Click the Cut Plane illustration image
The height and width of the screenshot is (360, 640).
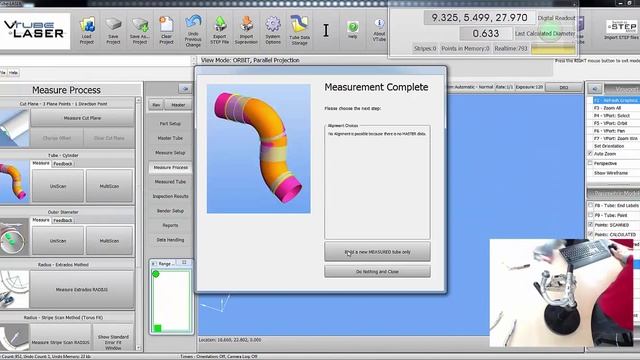click(x=15, y=128)
